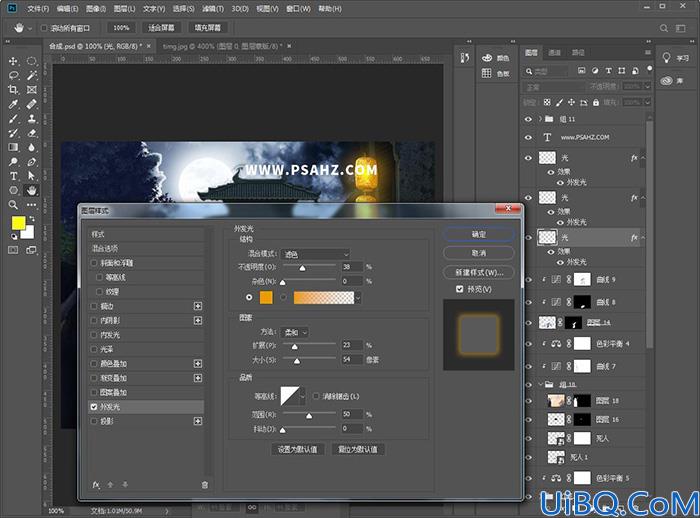Open the Image menu

[x=96, y=8]
